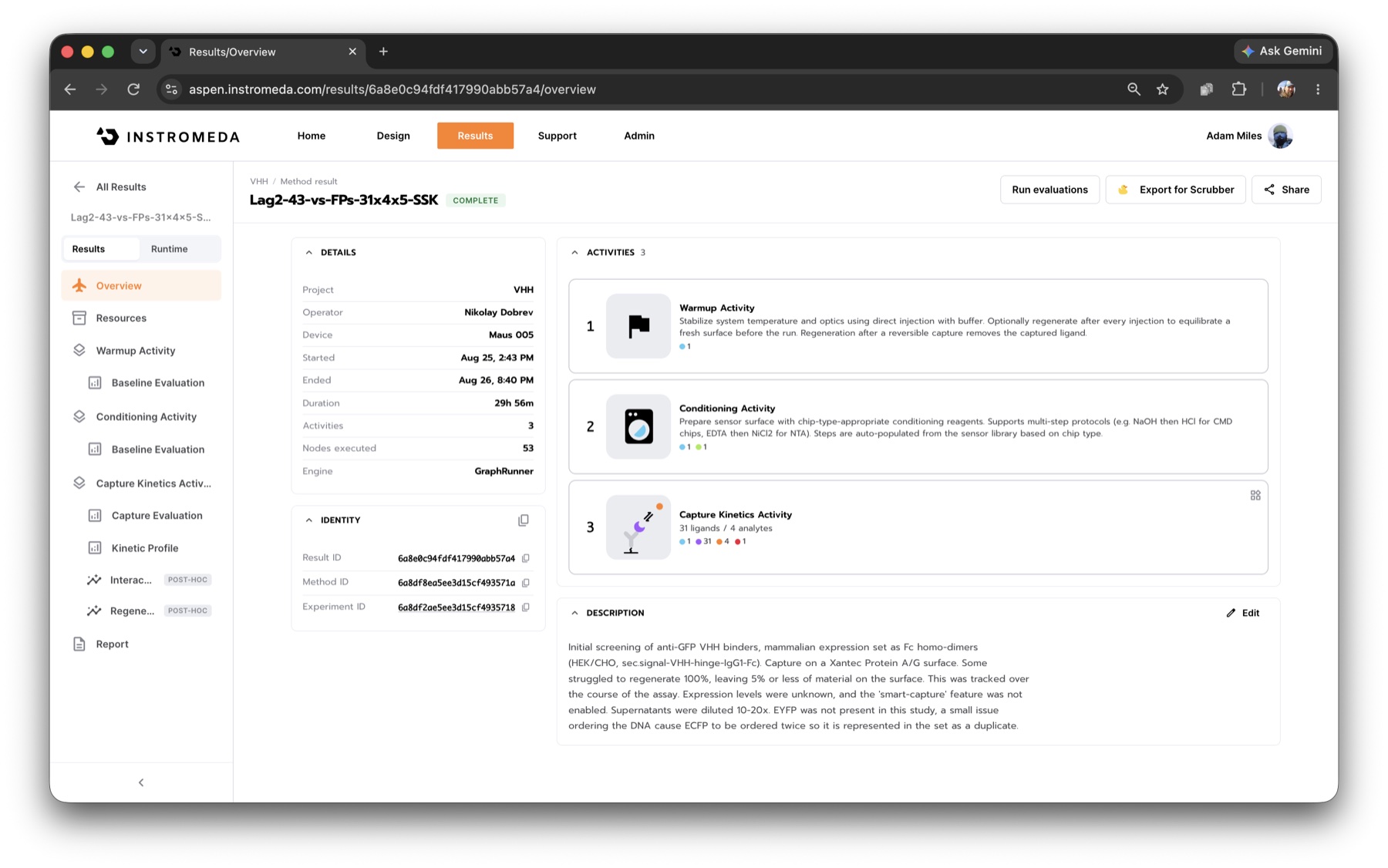Viewport: 1388px width, 868px height.
Task: Open the browser zoom magnifier icon
Action: (1134, 89)
